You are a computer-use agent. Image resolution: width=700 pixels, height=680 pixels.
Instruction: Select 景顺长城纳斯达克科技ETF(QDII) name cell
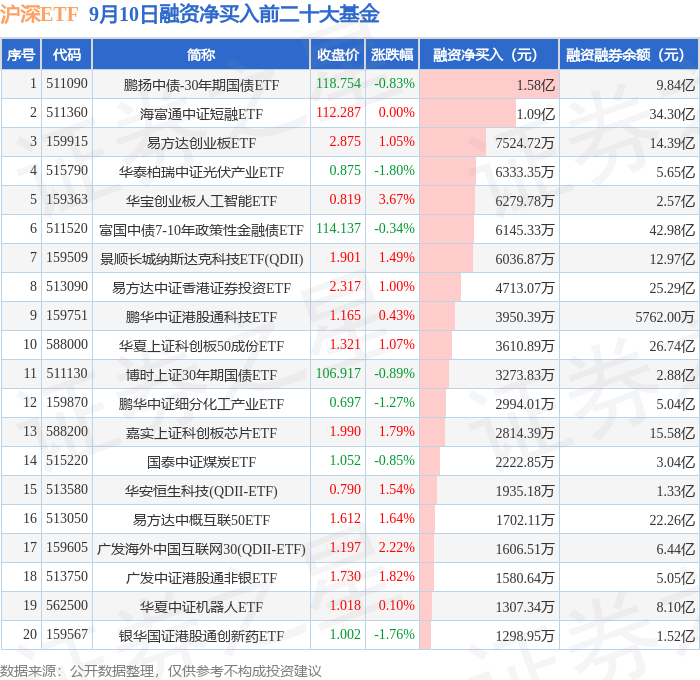(201, 259)
